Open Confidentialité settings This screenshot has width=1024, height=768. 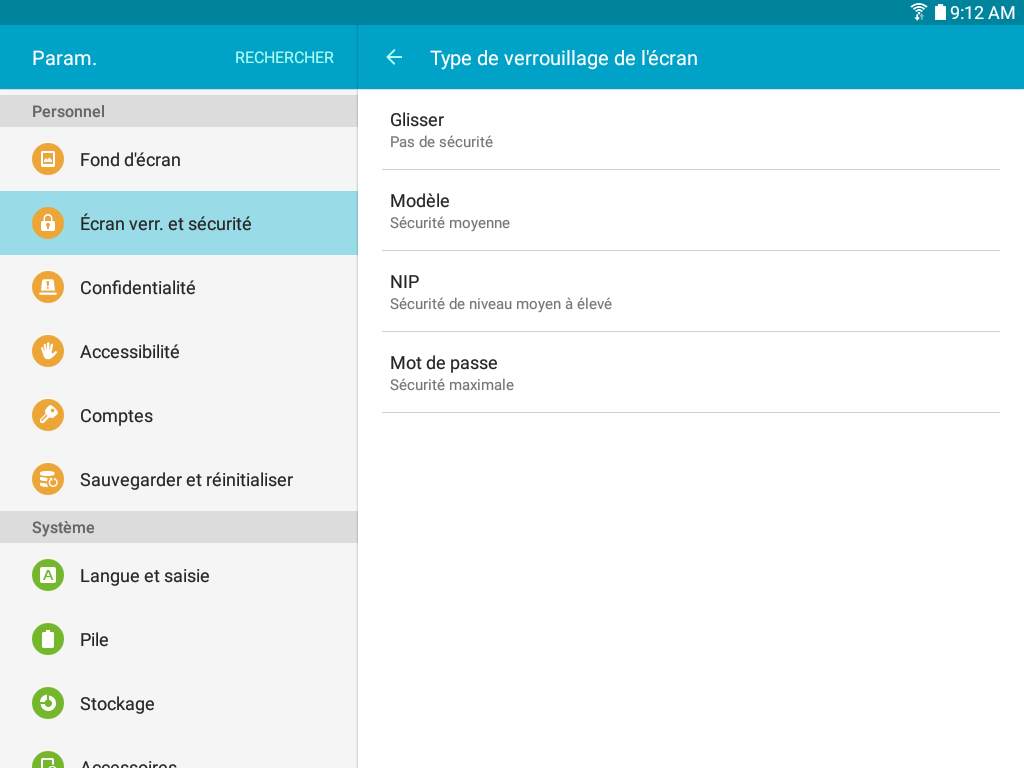[179, 287]
